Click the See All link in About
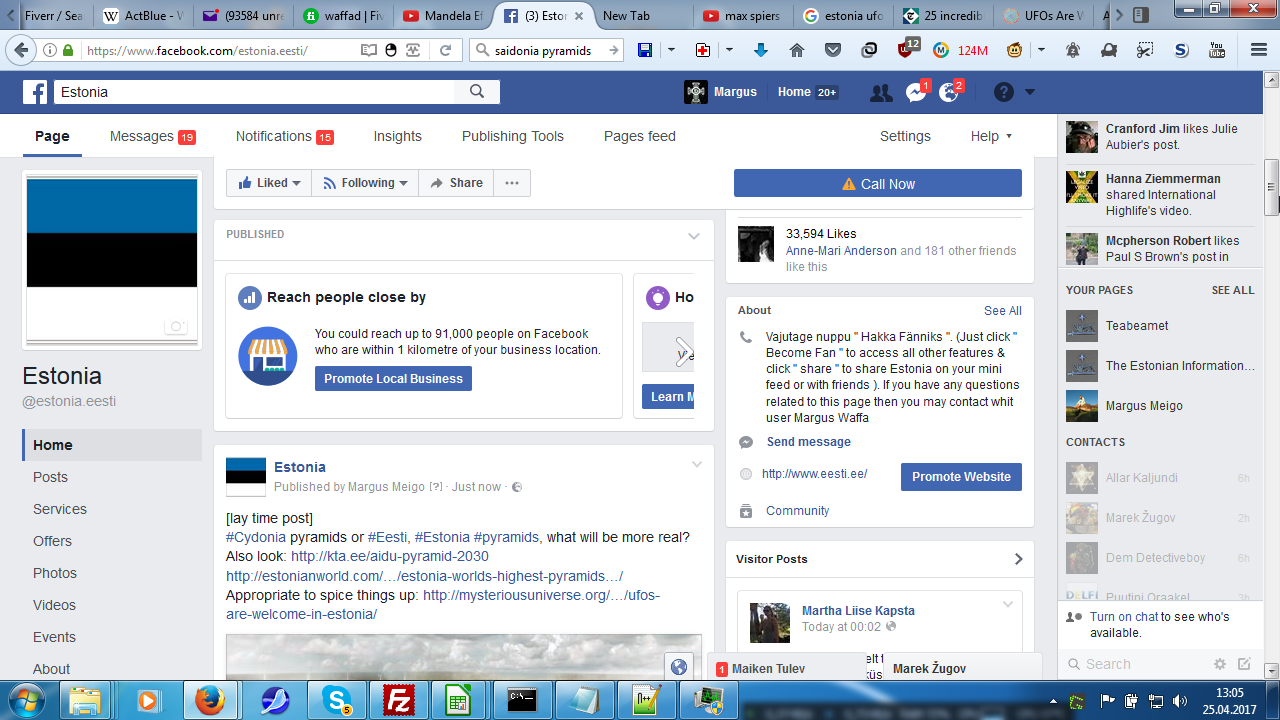This screenshot has width=1280, height=720. click(x=1003, y=311)
